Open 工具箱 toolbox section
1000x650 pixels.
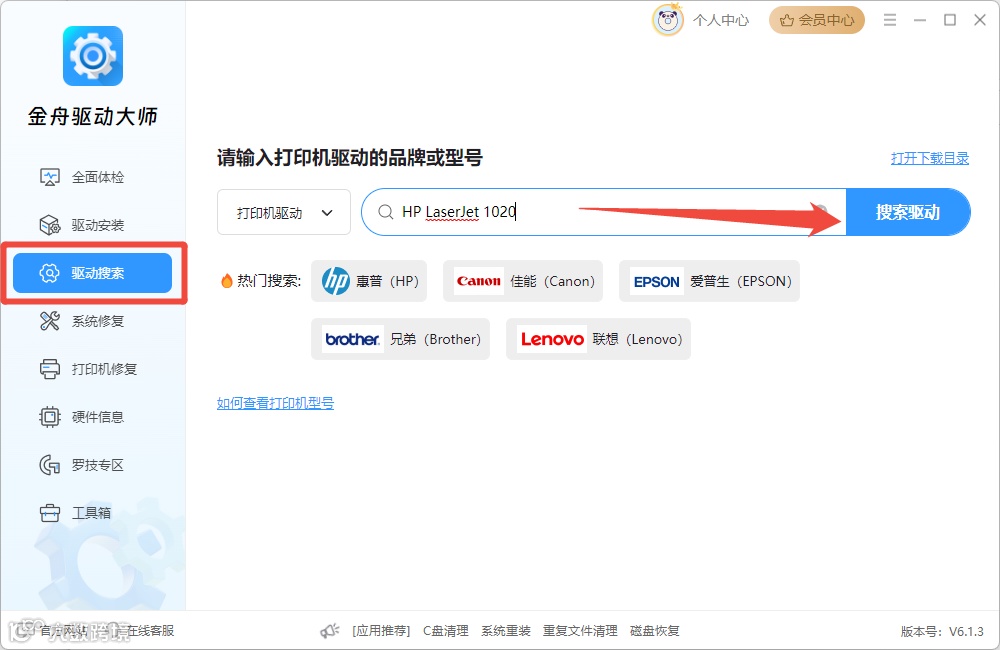coord(92,513)
